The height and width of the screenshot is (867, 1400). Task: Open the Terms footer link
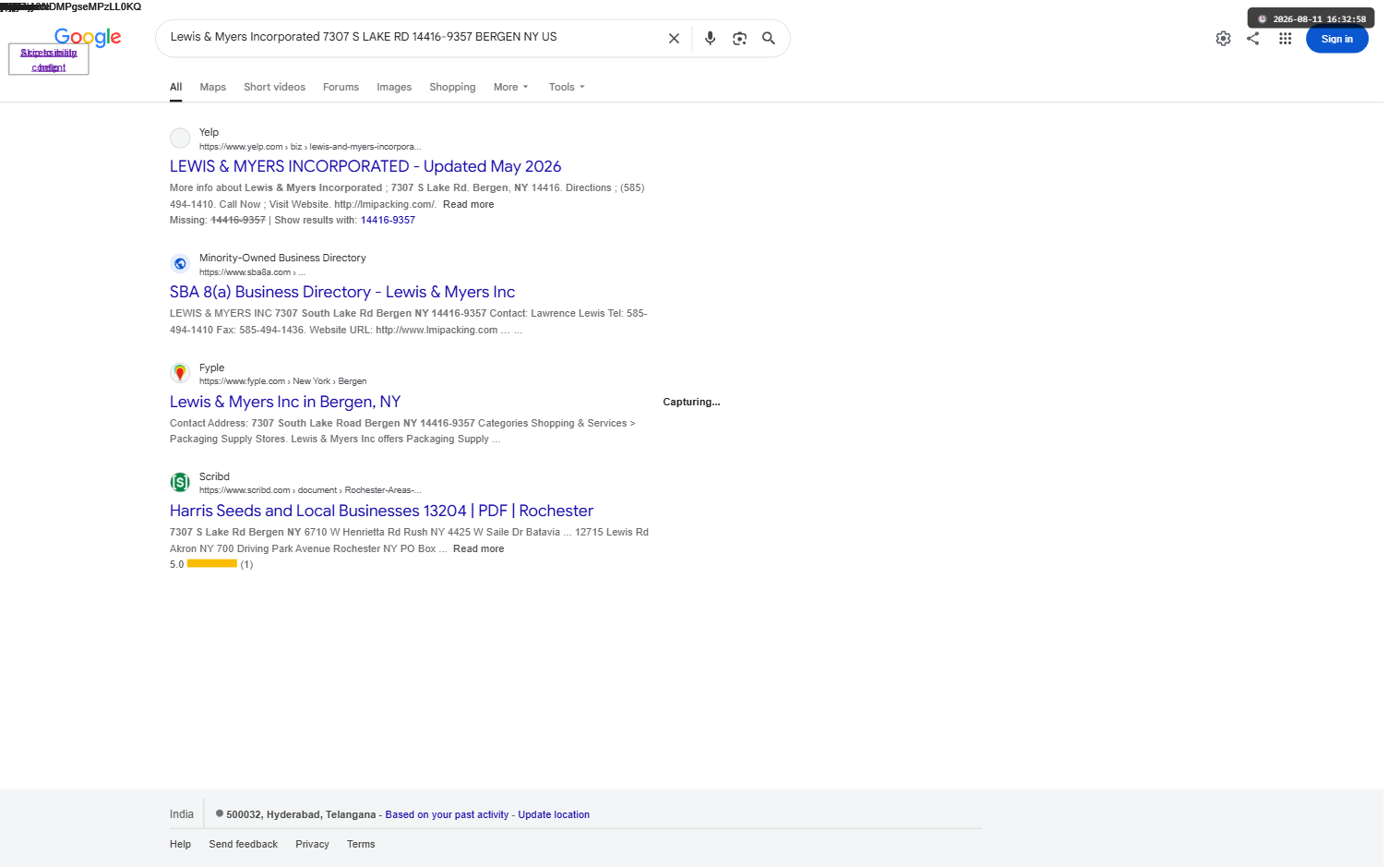[x=361, y=844]
